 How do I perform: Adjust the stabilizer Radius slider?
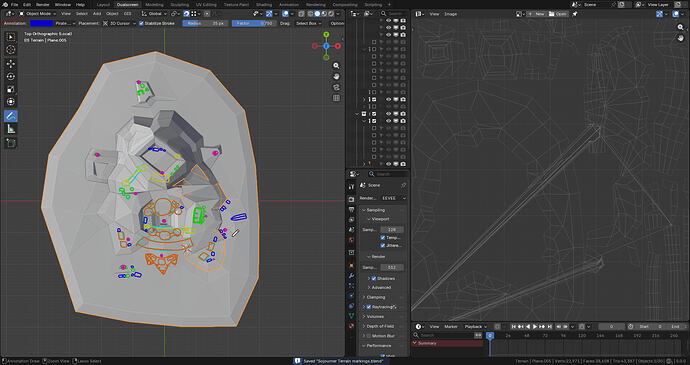pyautogui.click(x=206, y=23)
